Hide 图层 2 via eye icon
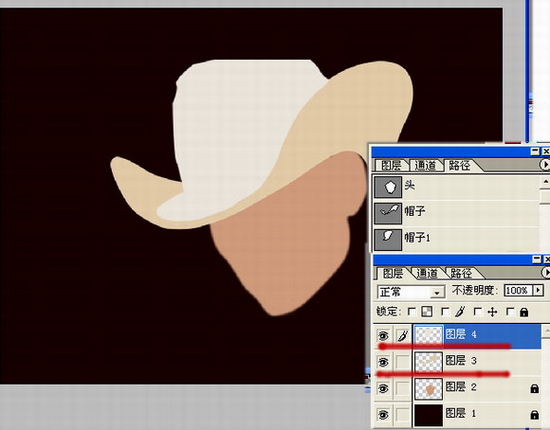The height and width of the screenshot is (430, 550). [383, 388]
